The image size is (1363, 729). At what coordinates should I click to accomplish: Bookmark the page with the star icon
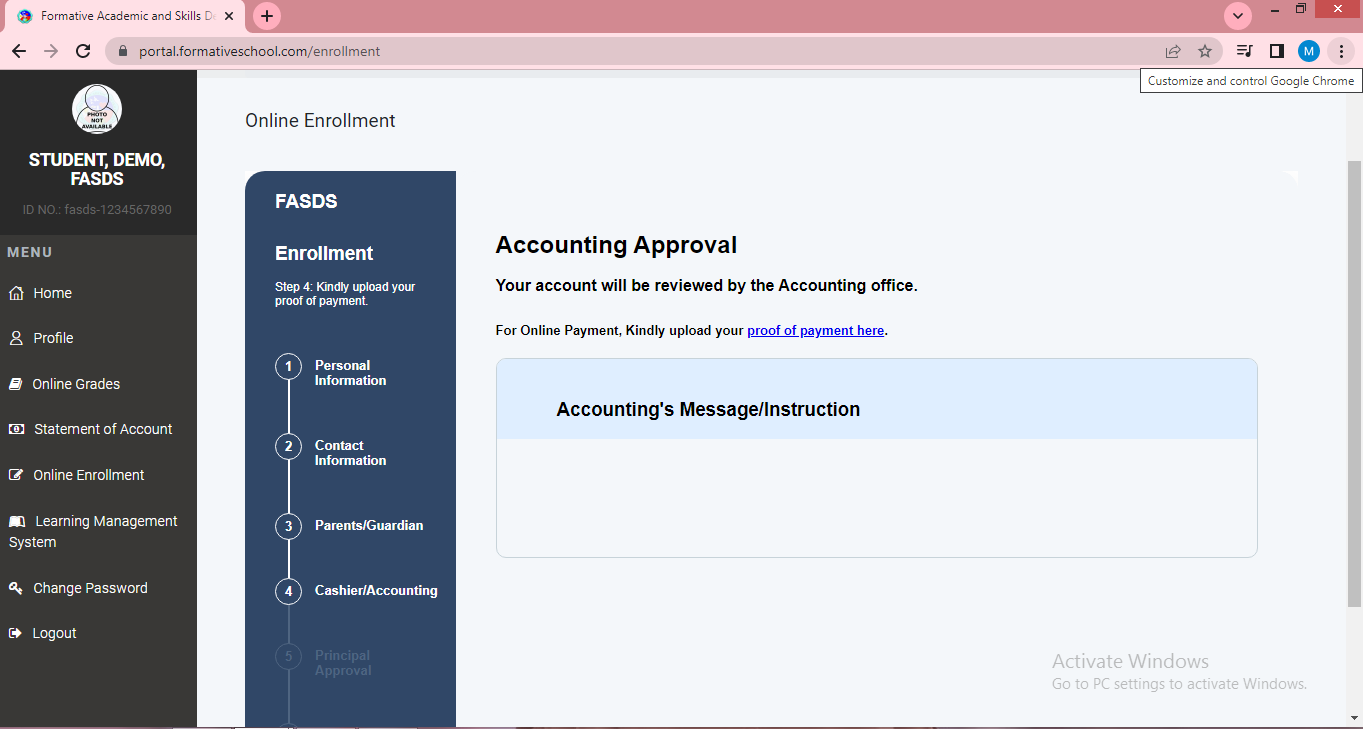[1205, 50]
